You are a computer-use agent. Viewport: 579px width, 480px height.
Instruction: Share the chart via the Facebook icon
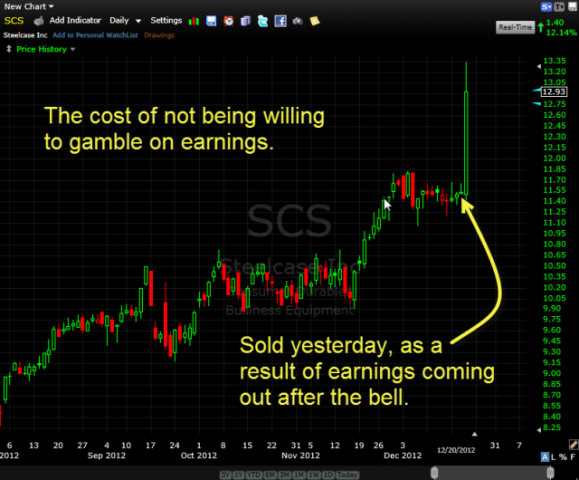pyautogui.click(x=280, y=21)
